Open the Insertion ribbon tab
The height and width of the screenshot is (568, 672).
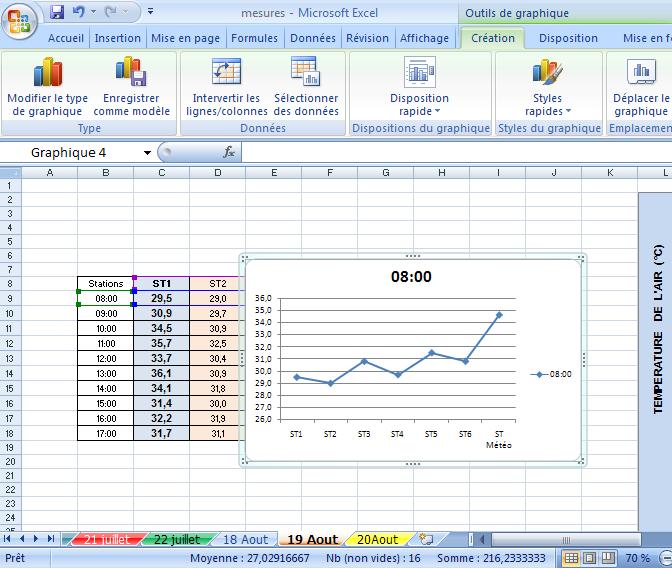point(117,38)
